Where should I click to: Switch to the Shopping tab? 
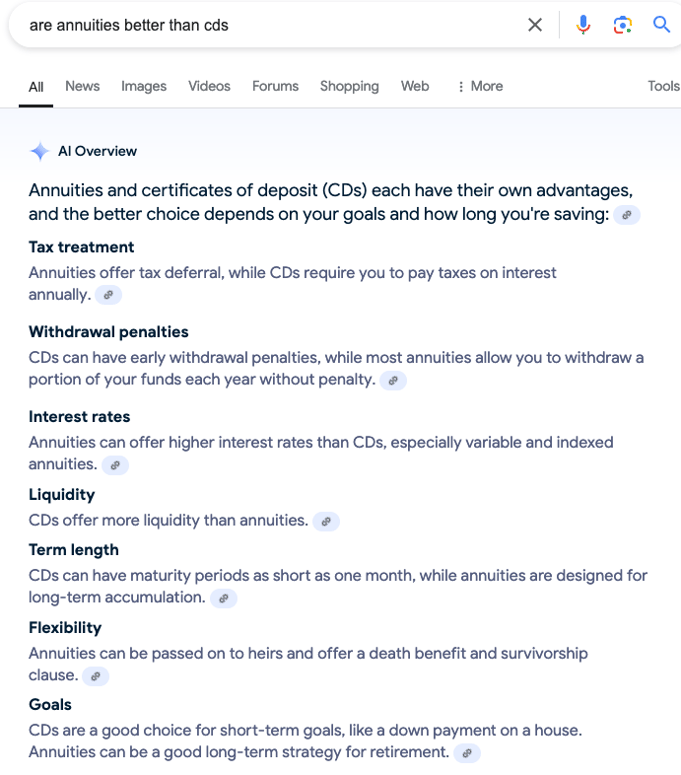[349, 86]
